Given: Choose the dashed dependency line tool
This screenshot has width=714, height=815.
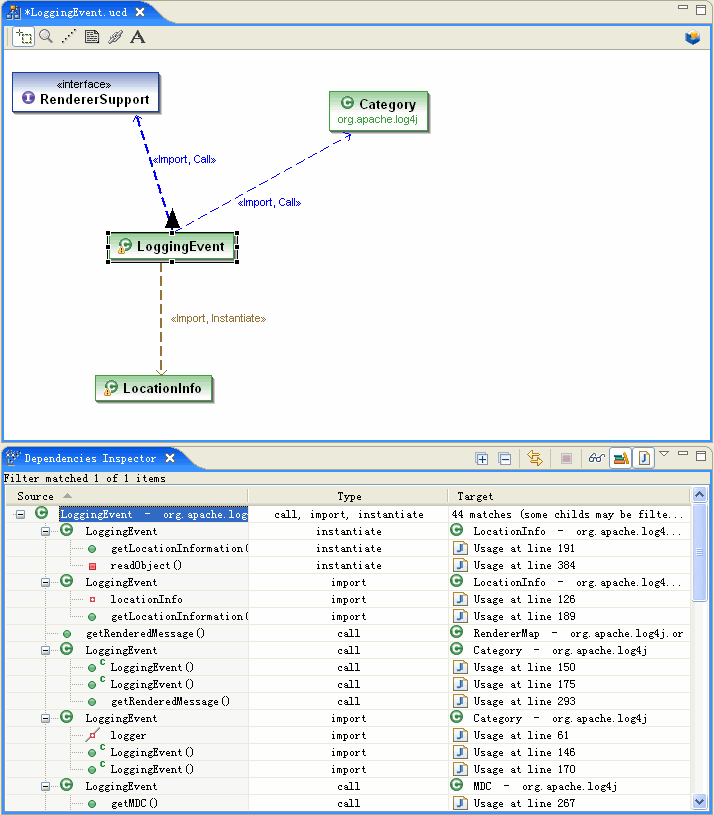Looking at the screenshot, I should point(69,37).
